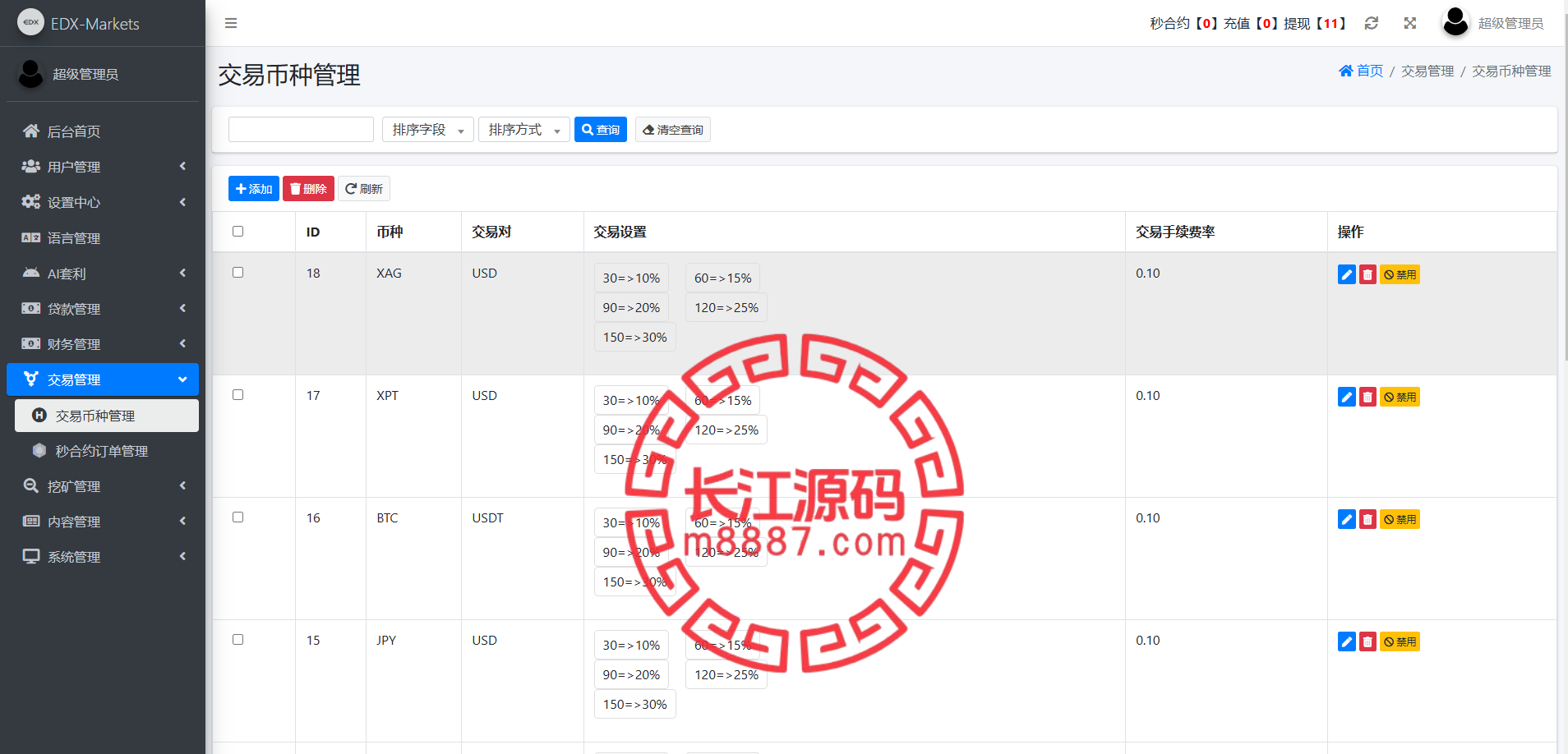Viewport: 1568px width, 754px height.
Task: Click the AI套利 robot icon
Action: pos(31,273)
